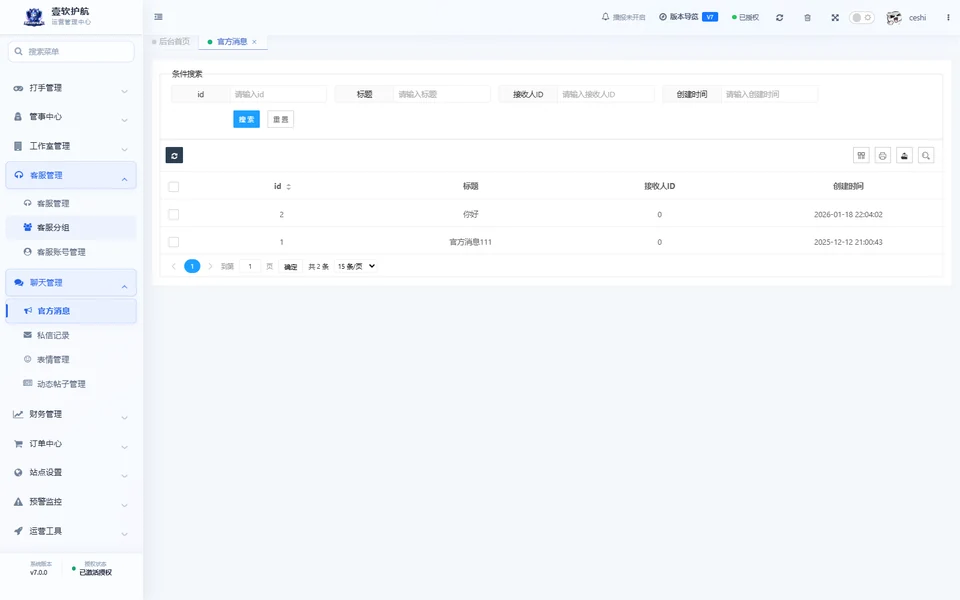Open the column filter grid icon
The height and width of the screenshot is (600, 960).
[861, 156]
